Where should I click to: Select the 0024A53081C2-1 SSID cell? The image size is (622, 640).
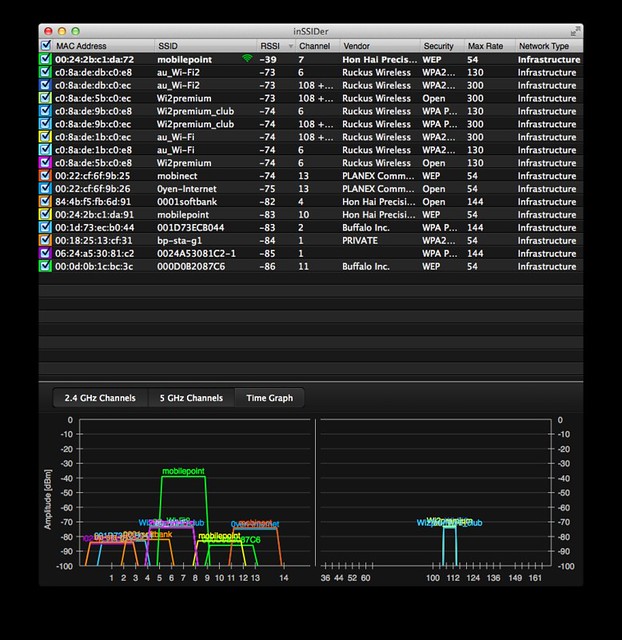[196, 253]
